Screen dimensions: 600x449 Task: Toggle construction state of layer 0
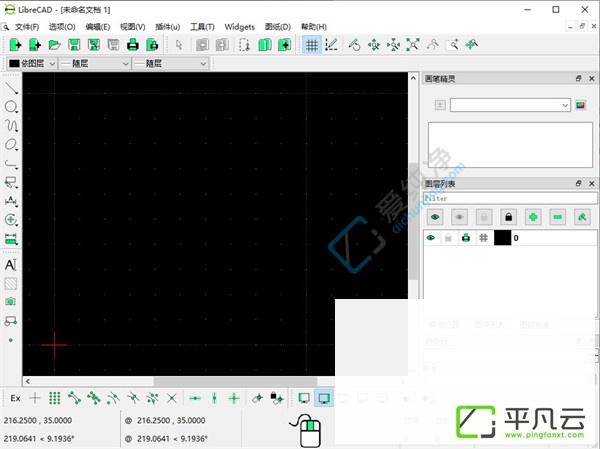483,238
